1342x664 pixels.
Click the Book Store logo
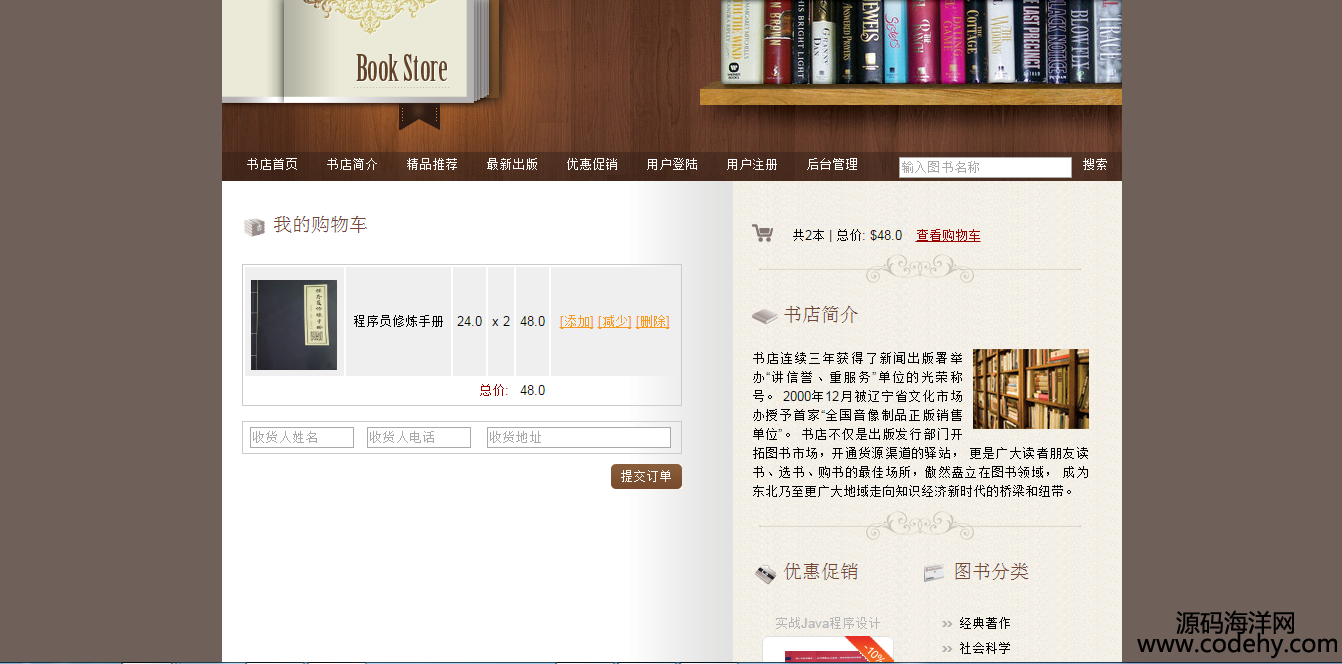[402, 69]
